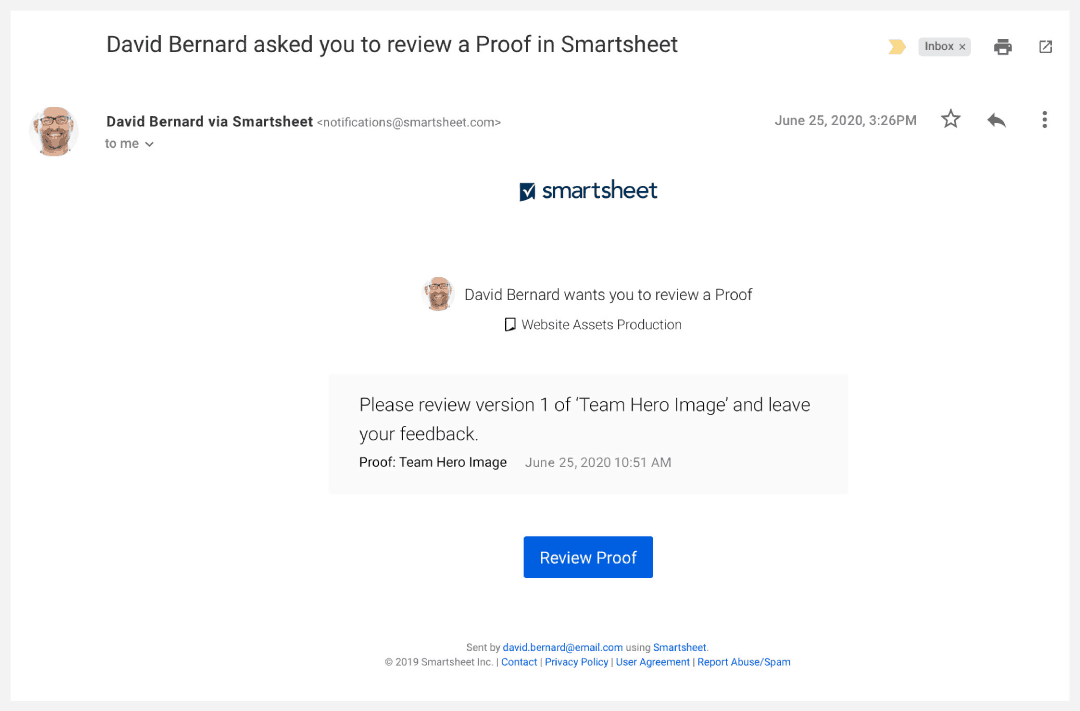1080x711 pixels.
Task: Open the Contact footer link
Action: (x=519, y=662)
